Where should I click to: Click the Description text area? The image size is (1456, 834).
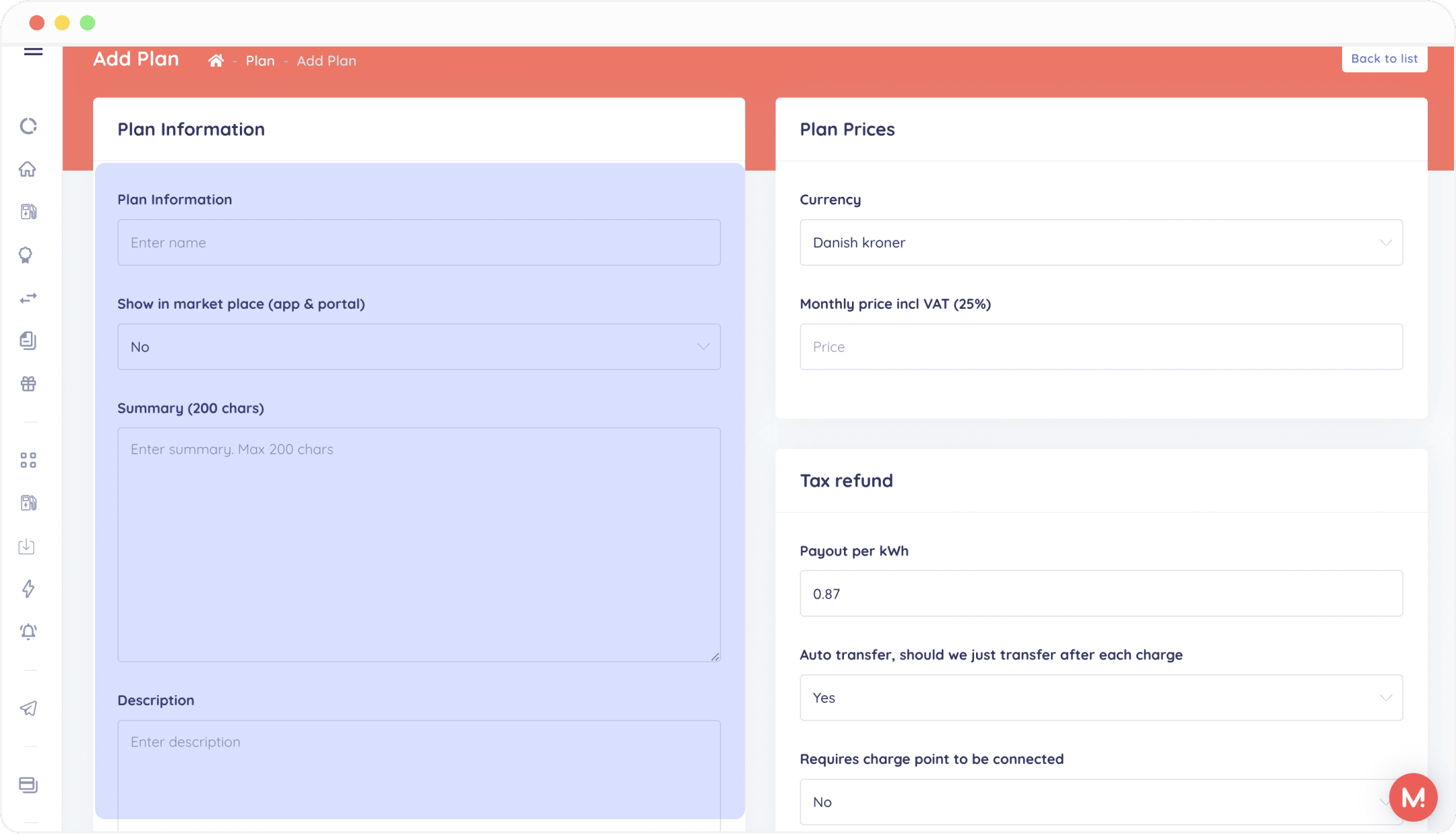coord(419,775)
